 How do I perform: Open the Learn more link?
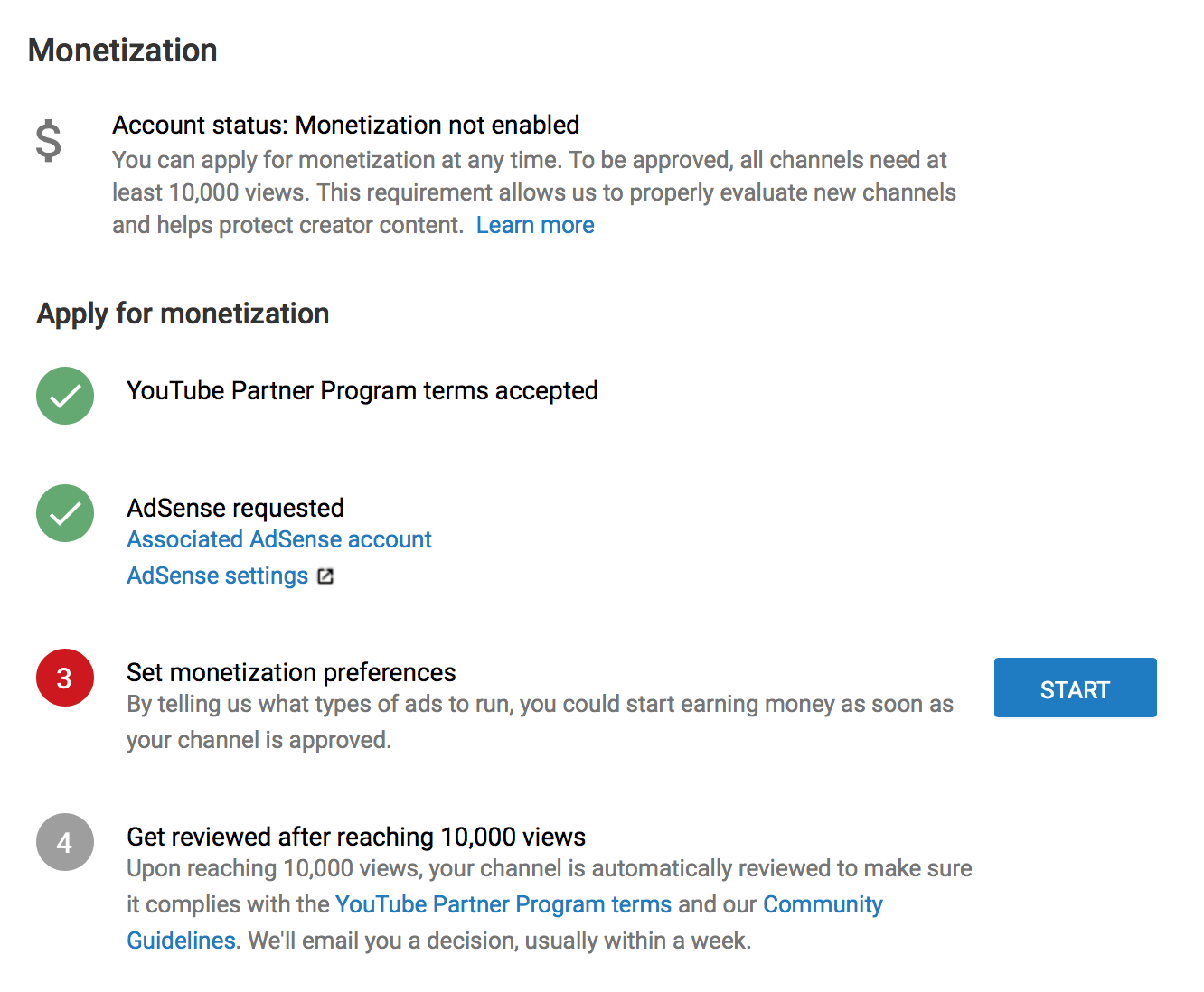pyautogui.click(x=535, y=225)
